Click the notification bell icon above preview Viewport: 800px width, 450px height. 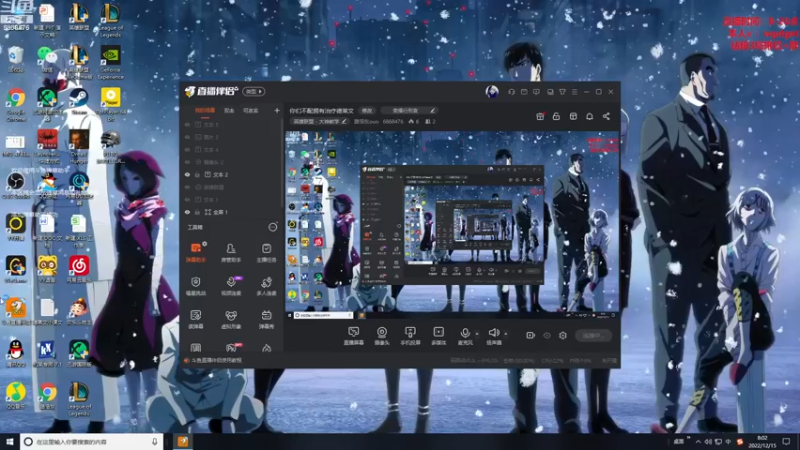(x=589, y=116)
